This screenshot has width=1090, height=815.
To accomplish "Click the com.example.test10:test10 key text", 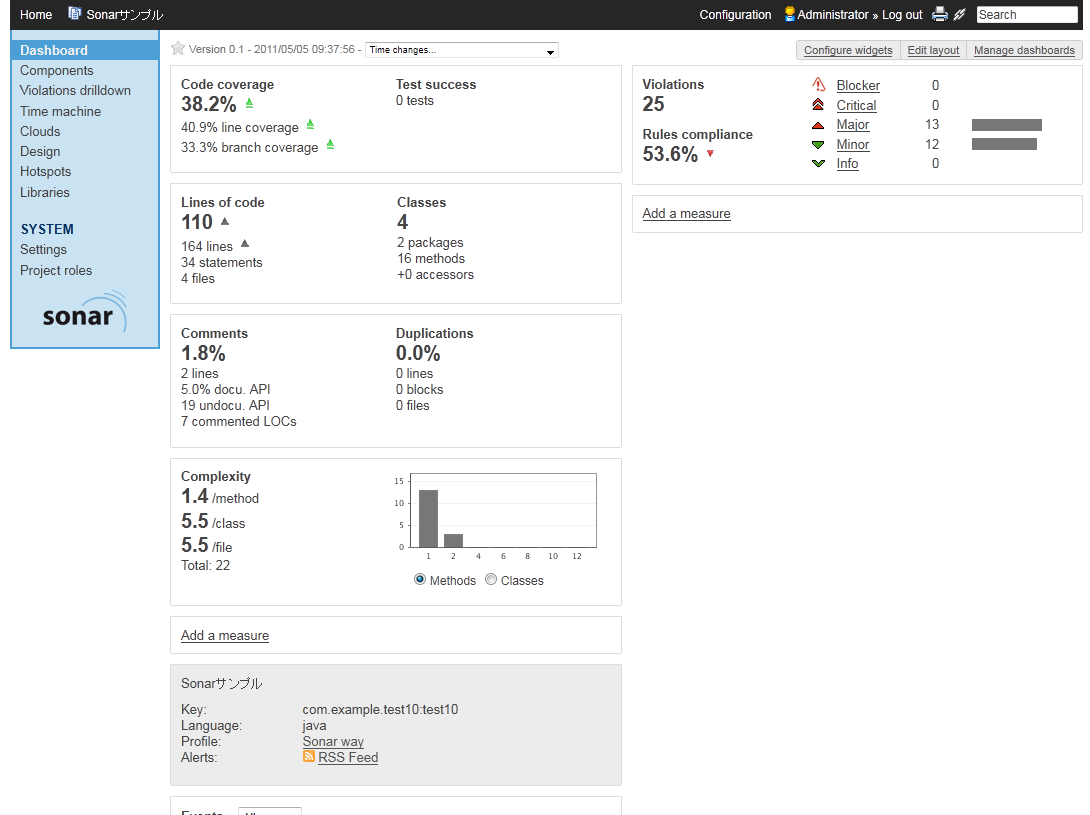I will click(x=380, y=709).
